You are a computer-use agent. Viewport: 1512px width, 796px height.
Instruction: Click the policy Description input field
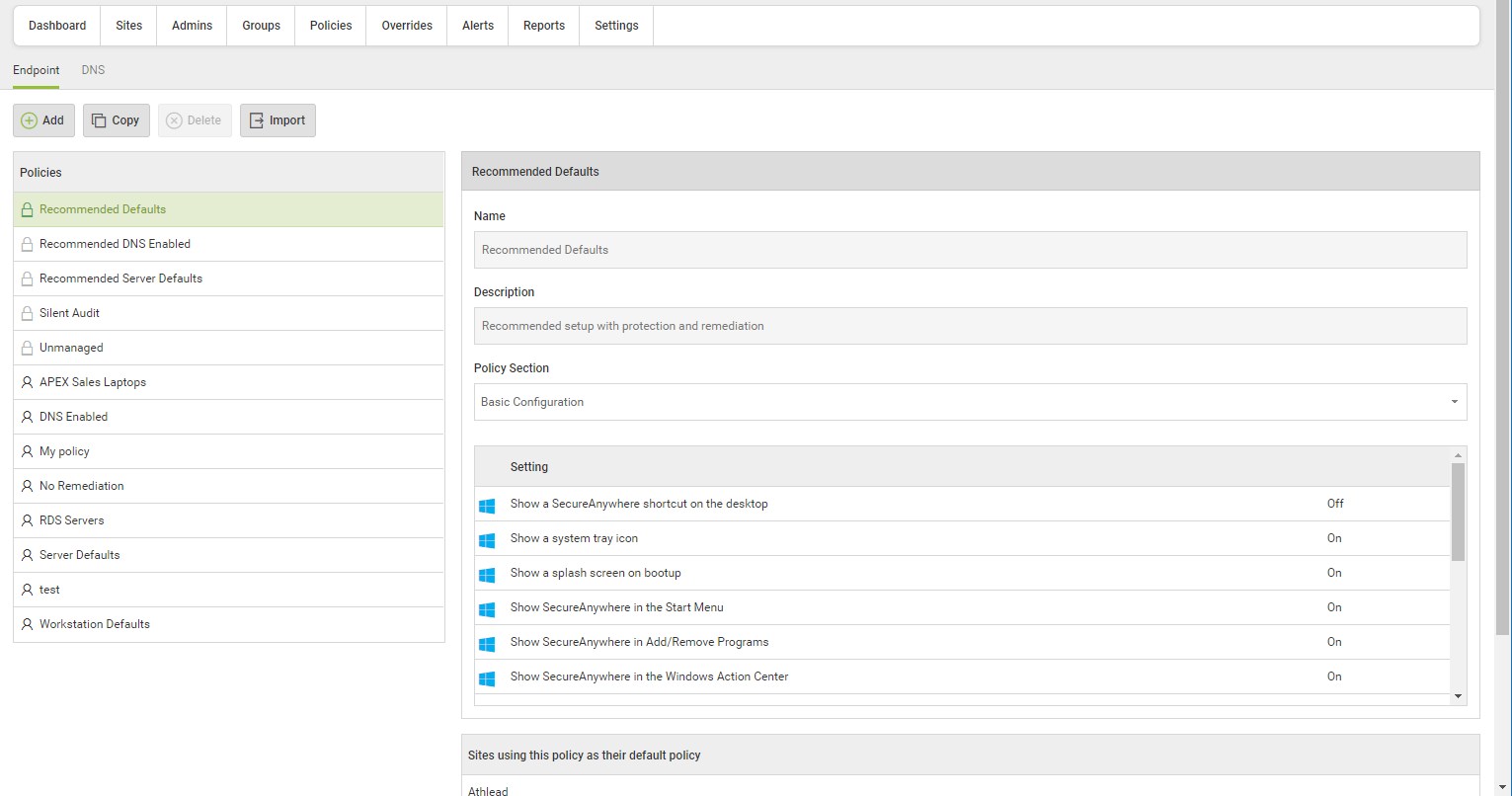pyautogui.click(x=971, y=326)
